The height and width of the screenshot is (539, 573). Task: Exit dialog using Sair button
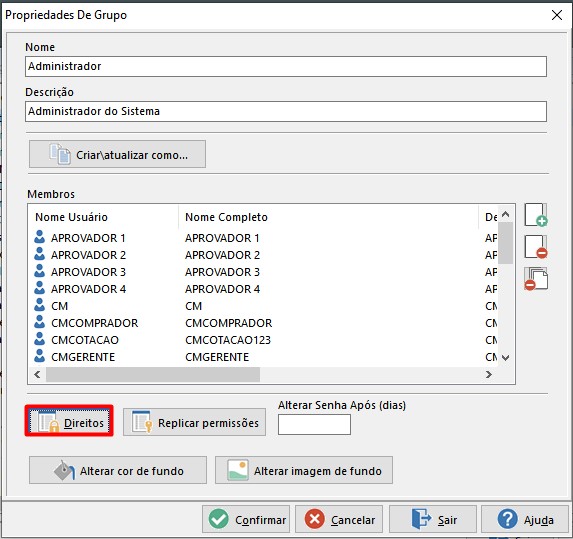coord(433,519)
